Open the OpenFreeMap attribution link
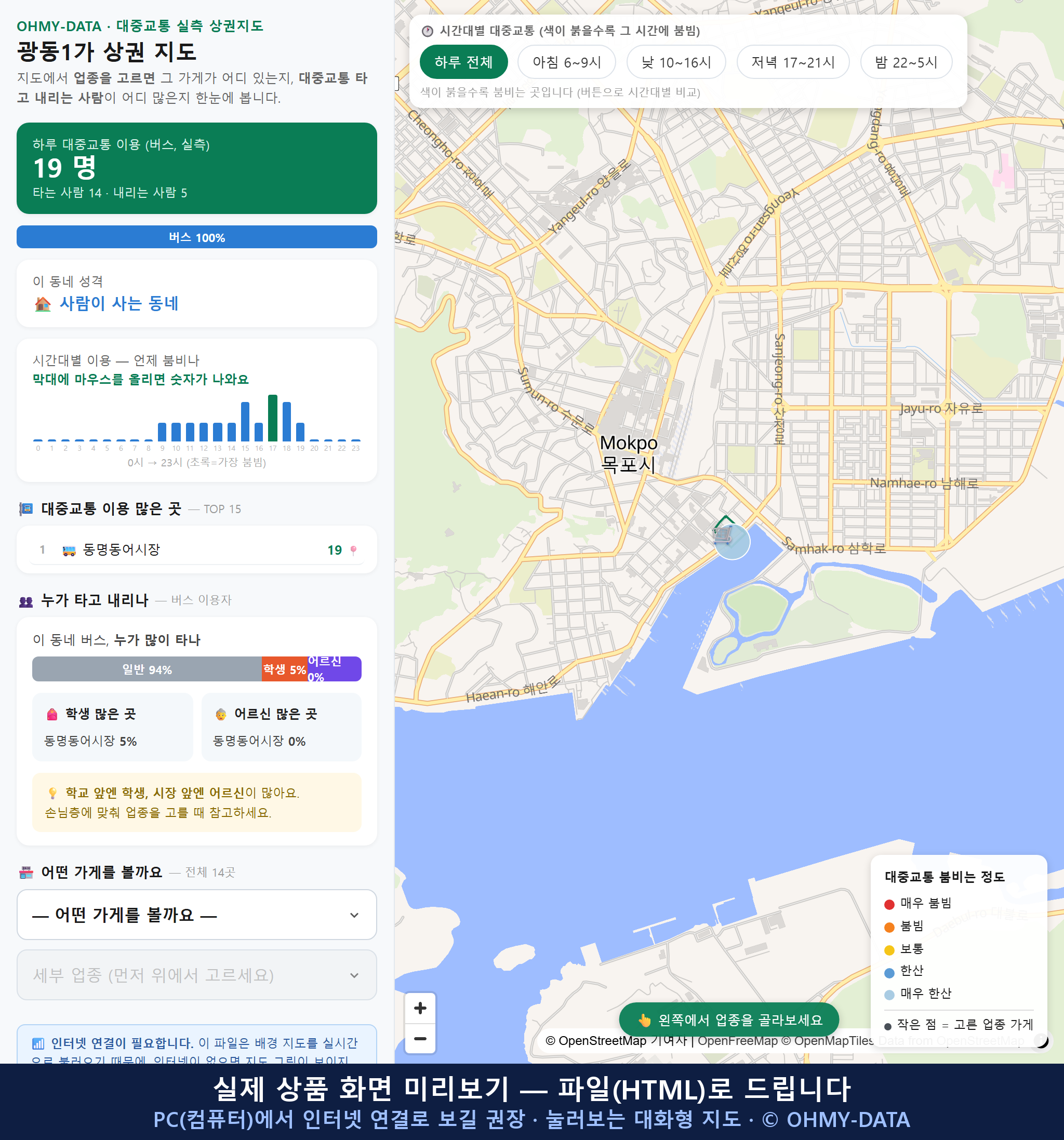Viewport: 1064px width, 1140px height. point(737,1041)
